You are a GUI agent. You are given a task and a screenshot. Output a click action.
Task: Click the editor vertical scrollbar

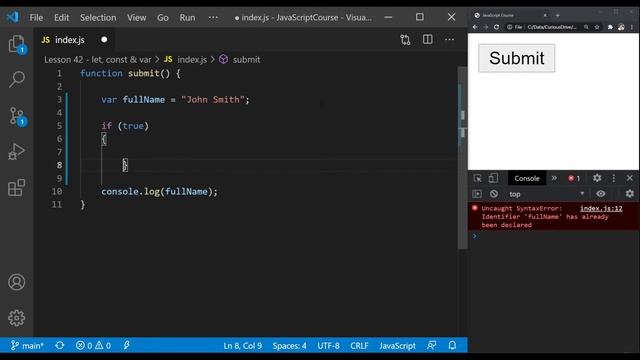tap(462, 158)
